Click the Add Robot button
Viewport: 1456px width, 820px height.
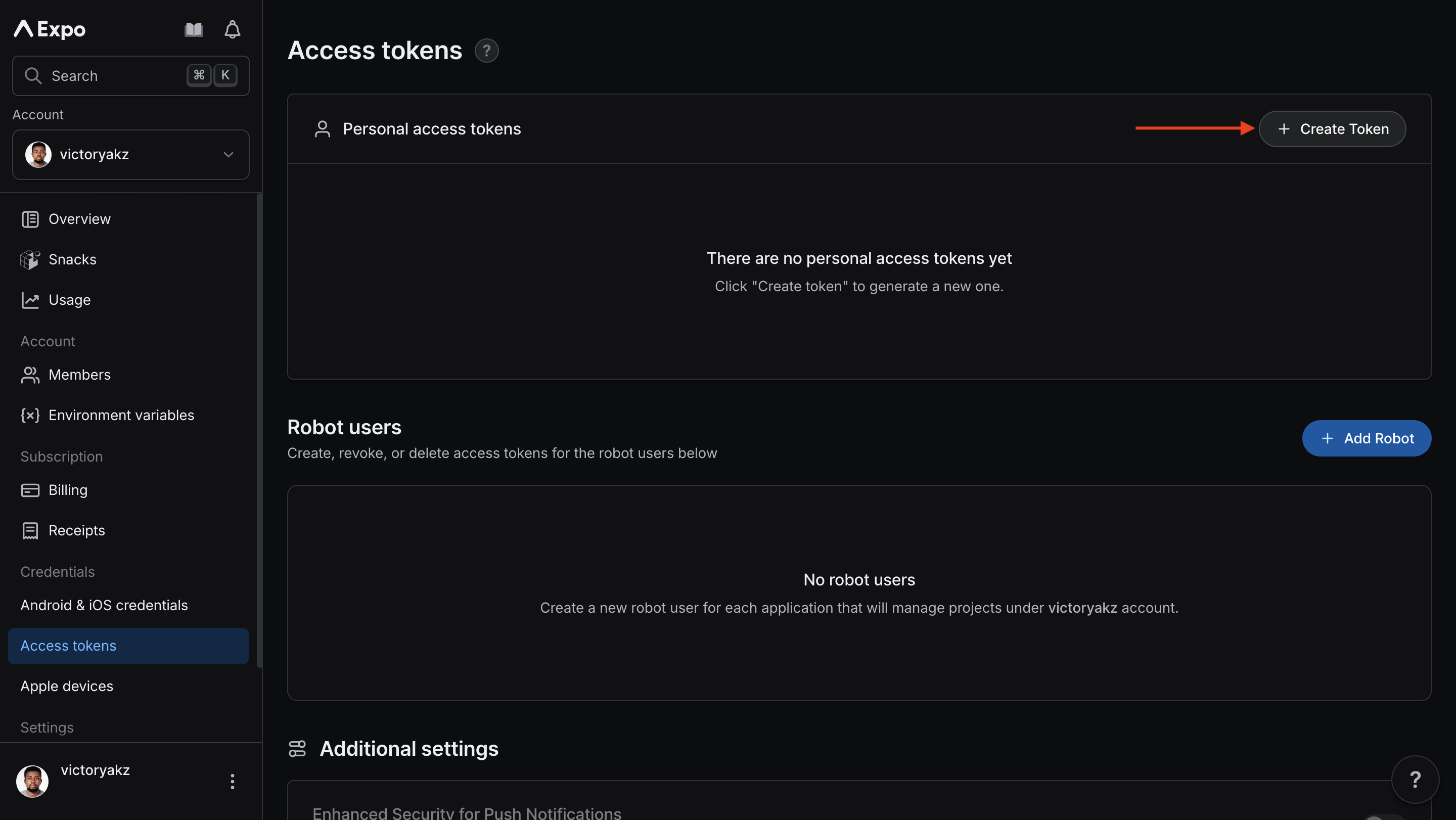1367,438
